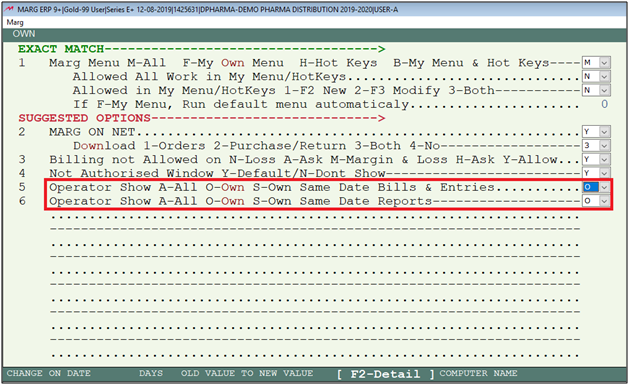Click 'Allowed in My Menu/HotKeys 1-F2 New' text
This screenshot has height=385, width=630.
[284, 90]
